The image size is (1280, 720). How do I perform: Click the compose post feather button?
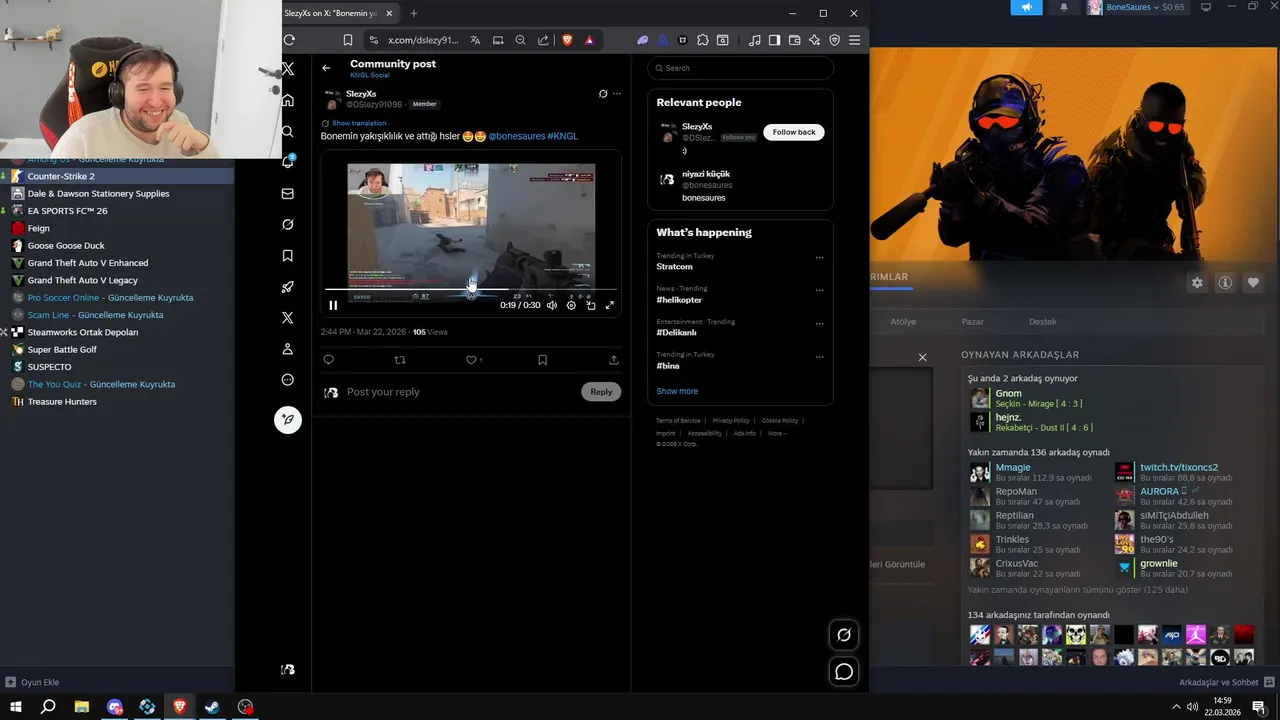pyautogui.click(x=288, y=420)
